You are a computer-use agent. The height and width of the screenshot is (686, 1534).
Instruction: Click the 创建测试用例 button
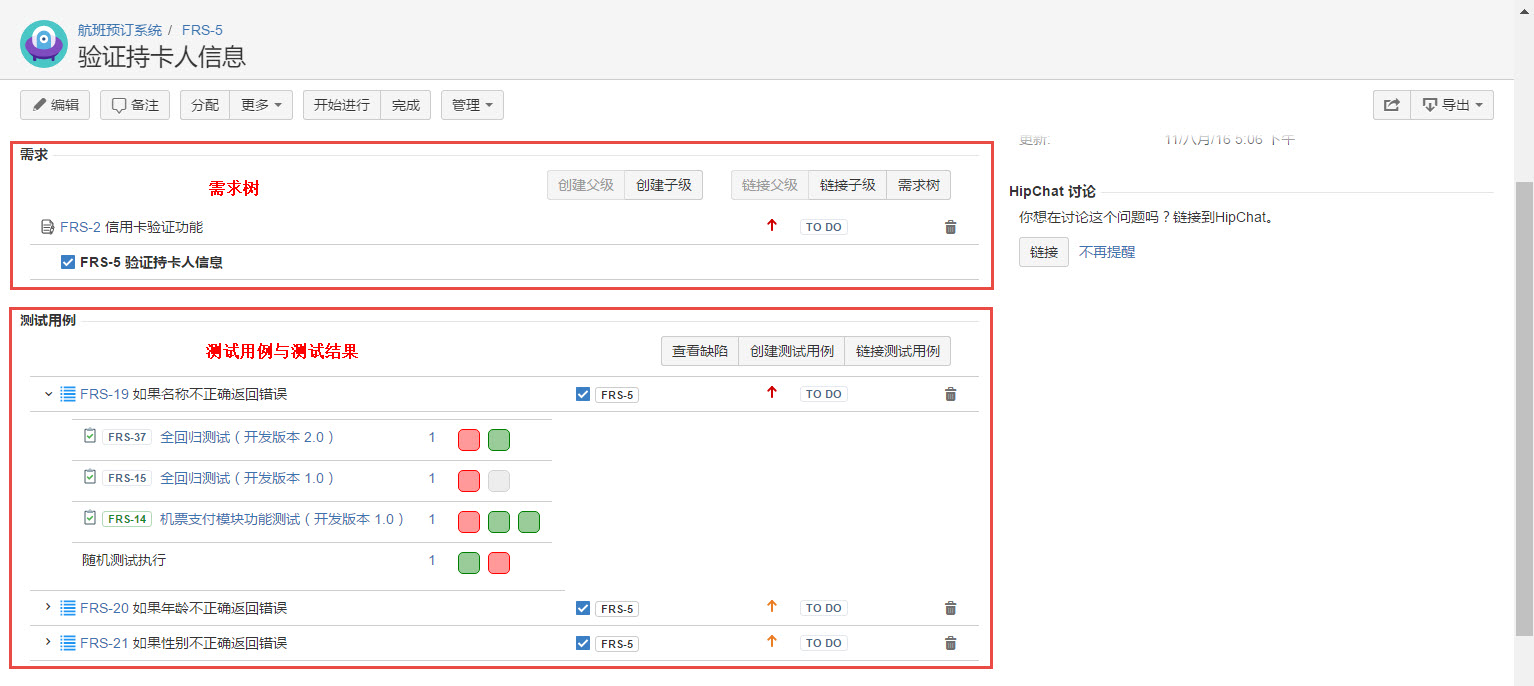[x=792, y=351]
